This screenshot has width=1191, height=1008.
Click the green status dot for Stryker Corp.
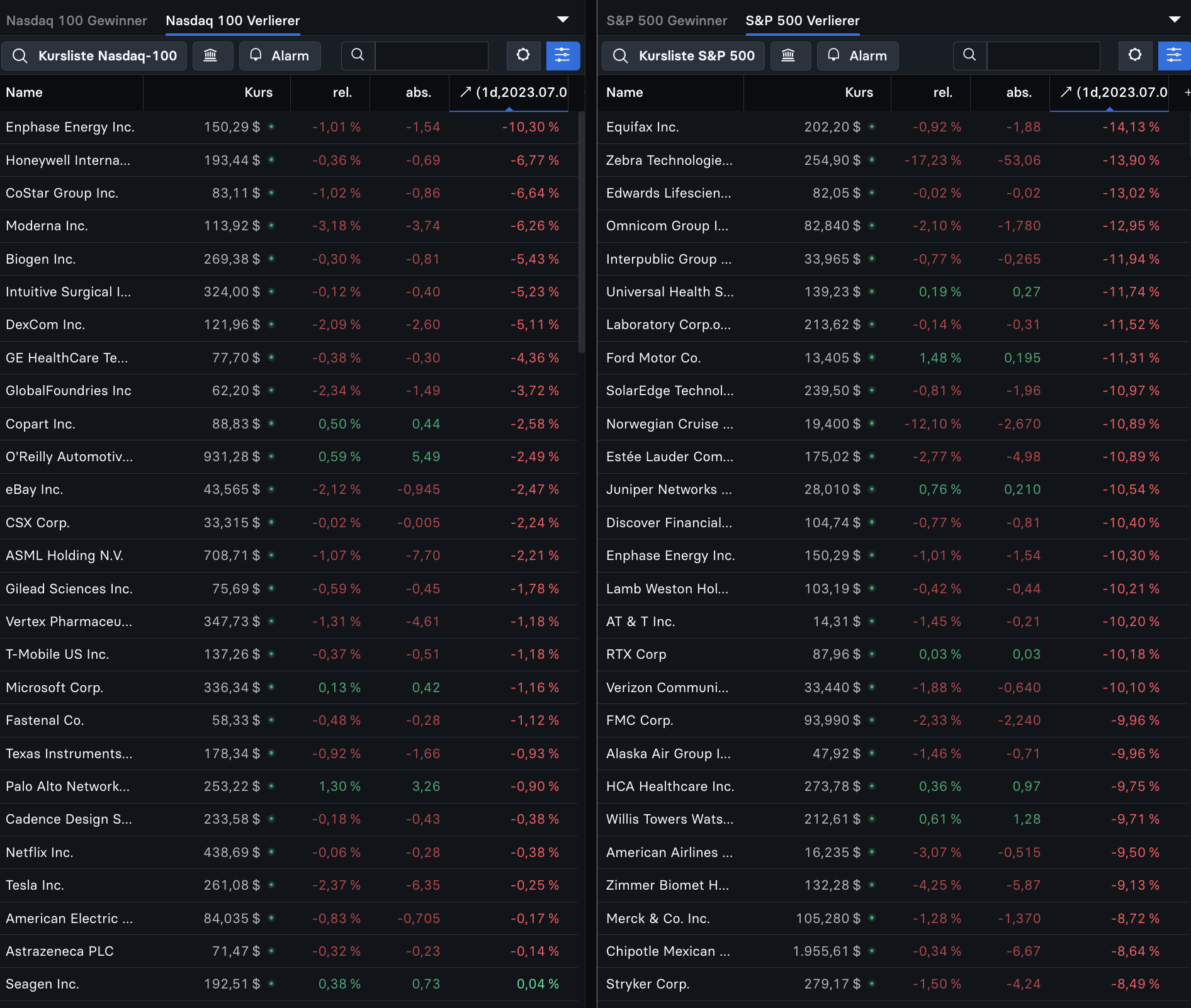(872, 983)
